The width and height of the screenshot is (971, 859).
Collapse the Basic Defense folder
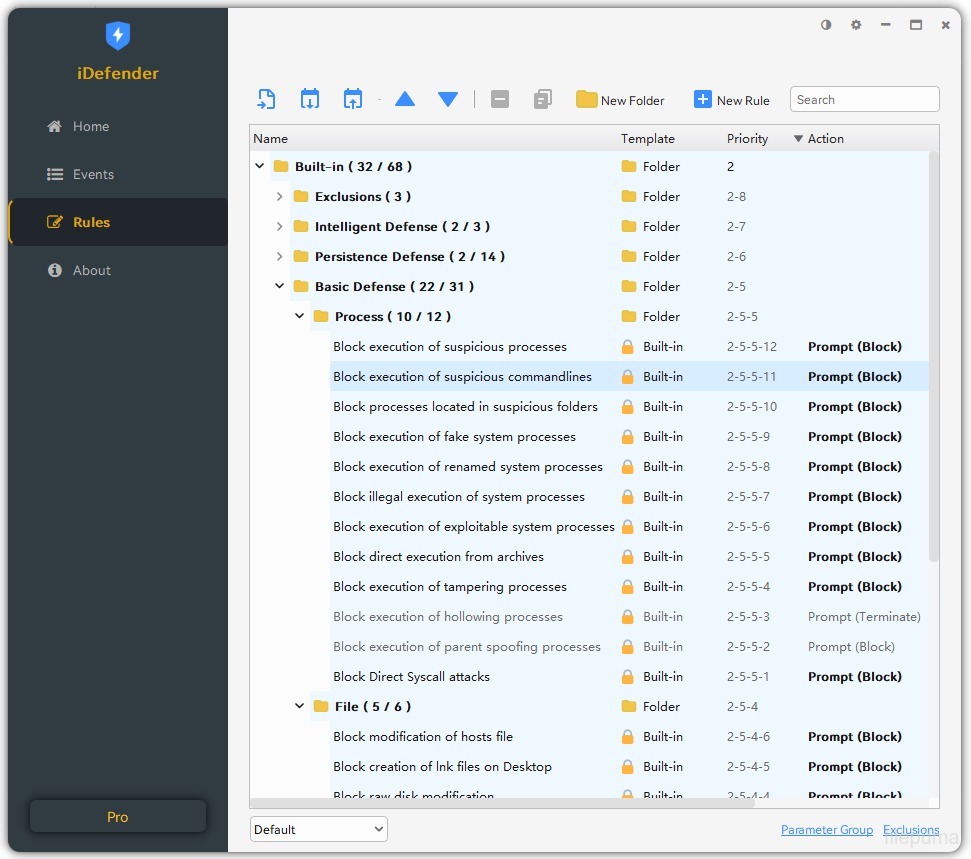(x=279, y=286)
